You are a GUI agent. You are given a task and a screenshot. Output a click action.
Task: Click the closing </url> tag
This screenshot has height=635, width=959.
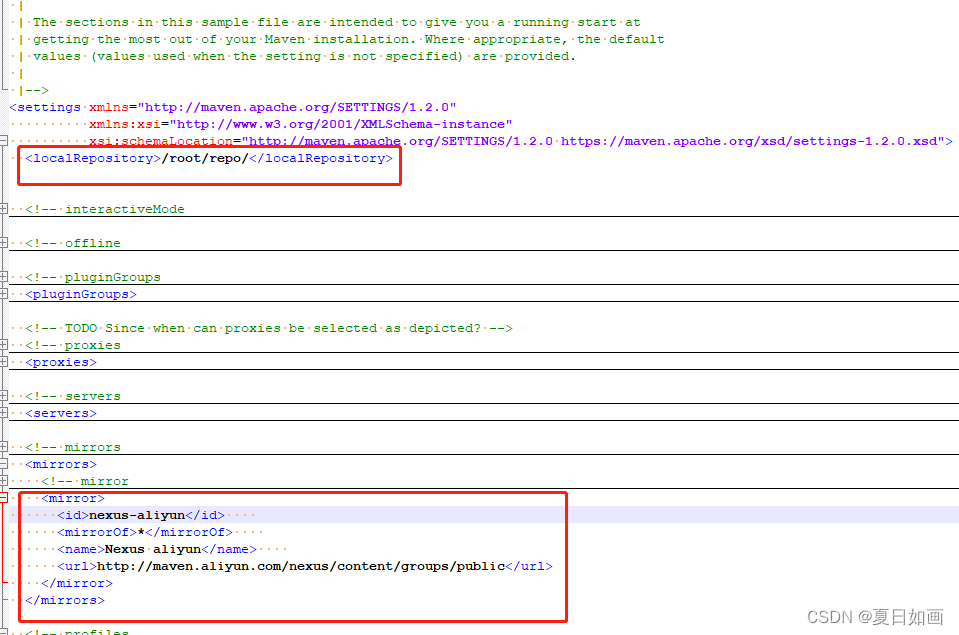[x=529, y=566]
